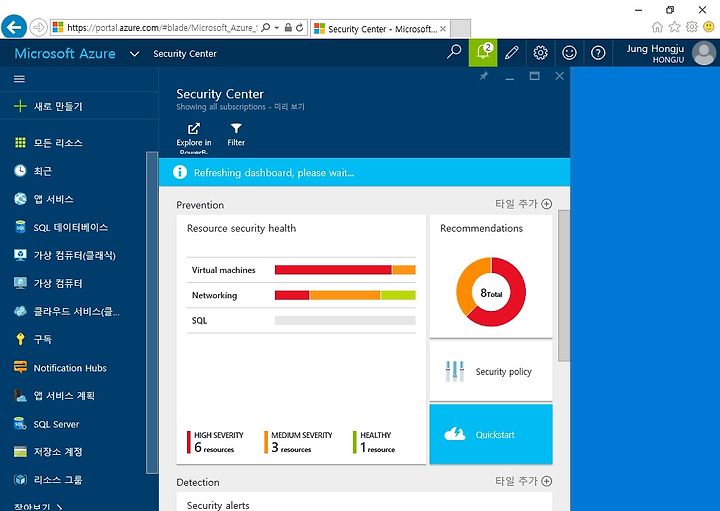Open the Security policy tile
The image size is (720, 511).
[x=491, y=371]
